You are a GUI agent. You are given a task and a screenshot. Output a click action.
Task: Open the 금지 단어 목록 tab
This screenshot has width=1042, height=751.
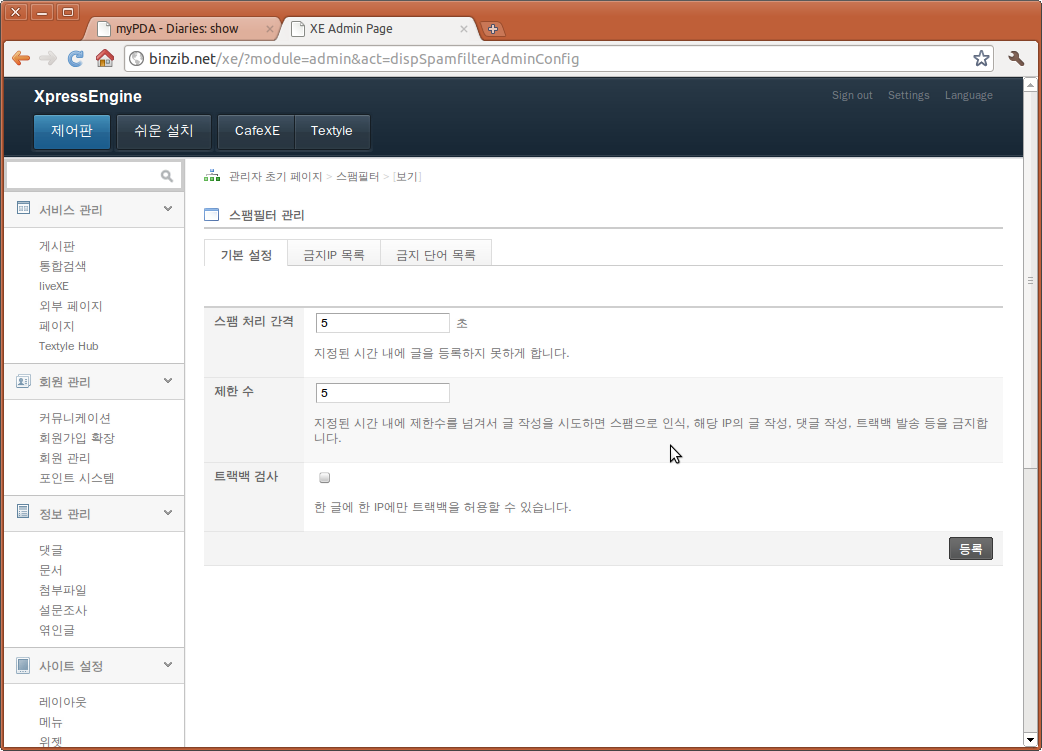(436, 255)
